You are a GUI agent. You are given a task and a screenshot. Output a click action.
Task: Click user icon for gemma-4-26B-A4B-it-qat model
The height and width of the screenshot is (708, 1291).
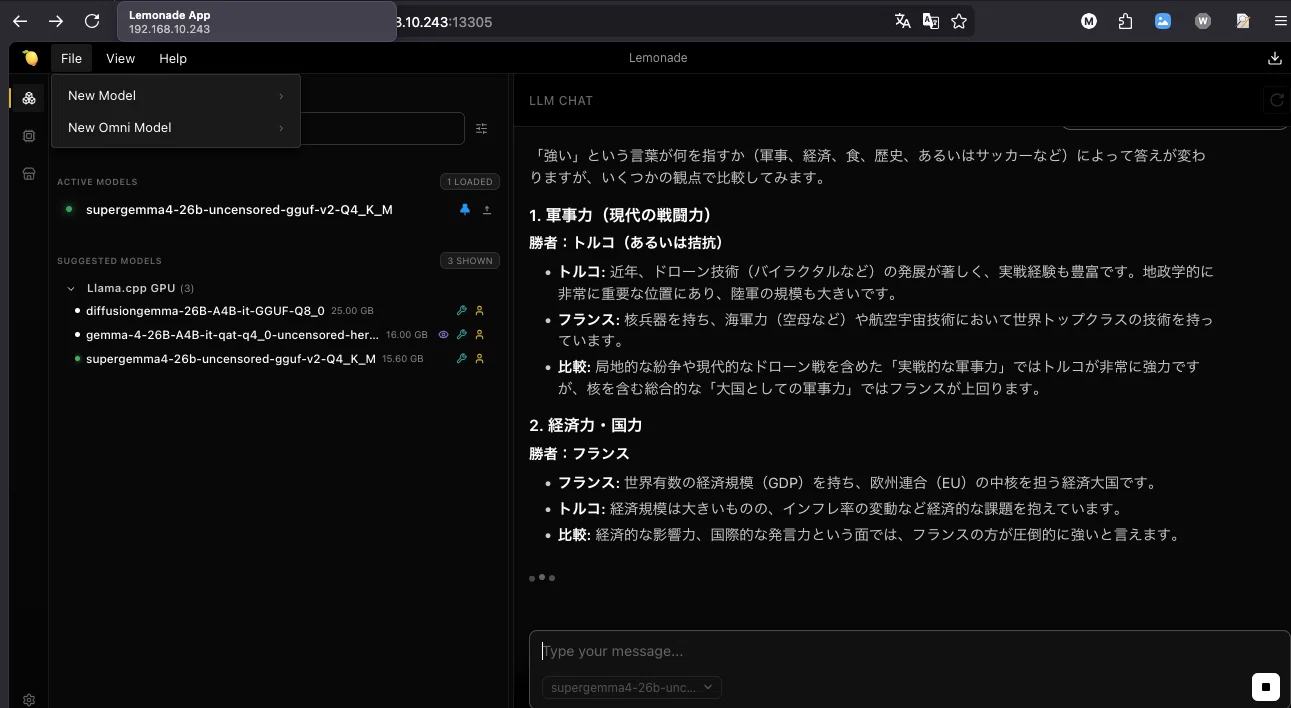pyautogui.click(x=479, y=335)
